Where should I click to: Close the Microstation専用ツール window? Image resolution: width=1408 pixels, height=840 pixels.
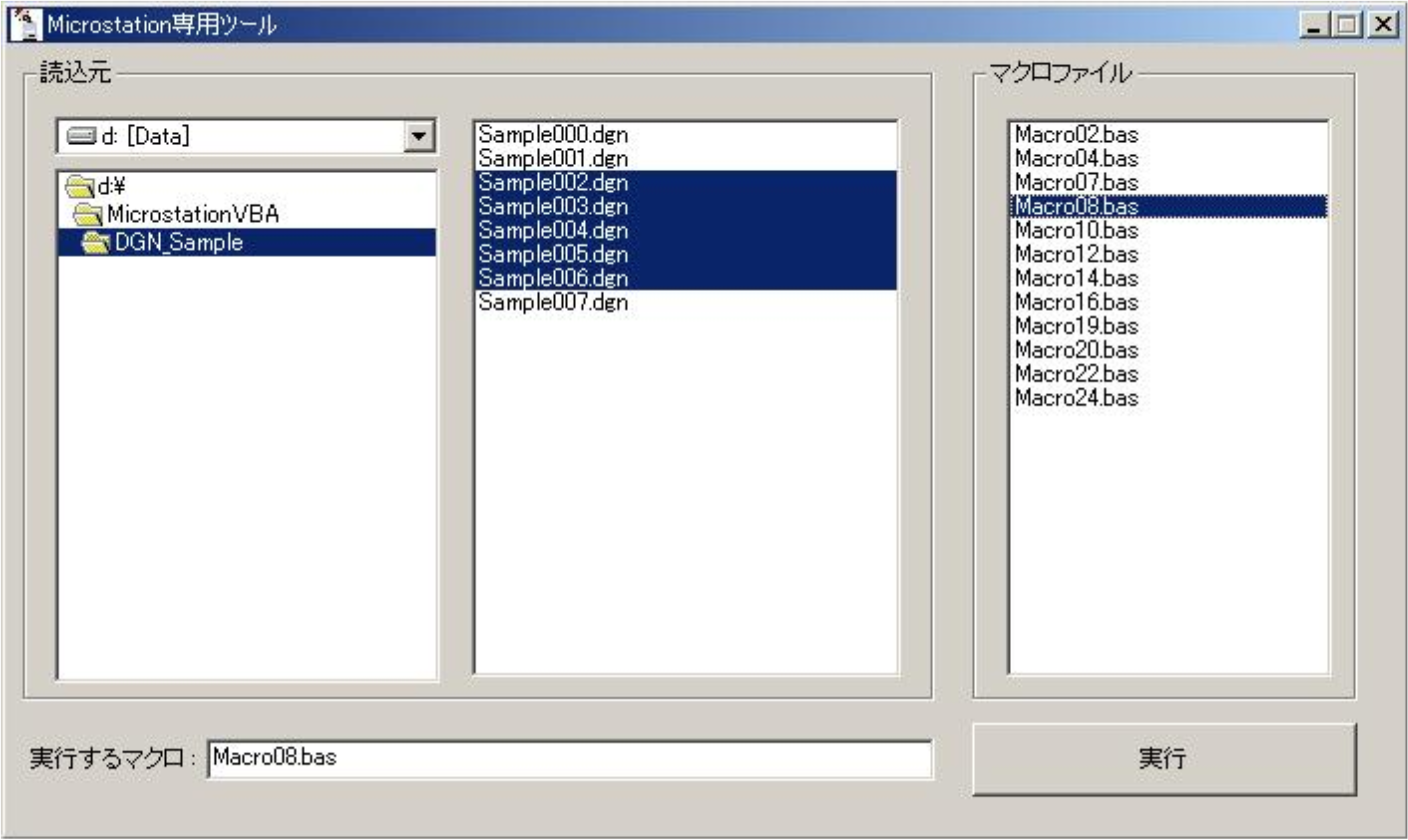[x=1383, y=25]
